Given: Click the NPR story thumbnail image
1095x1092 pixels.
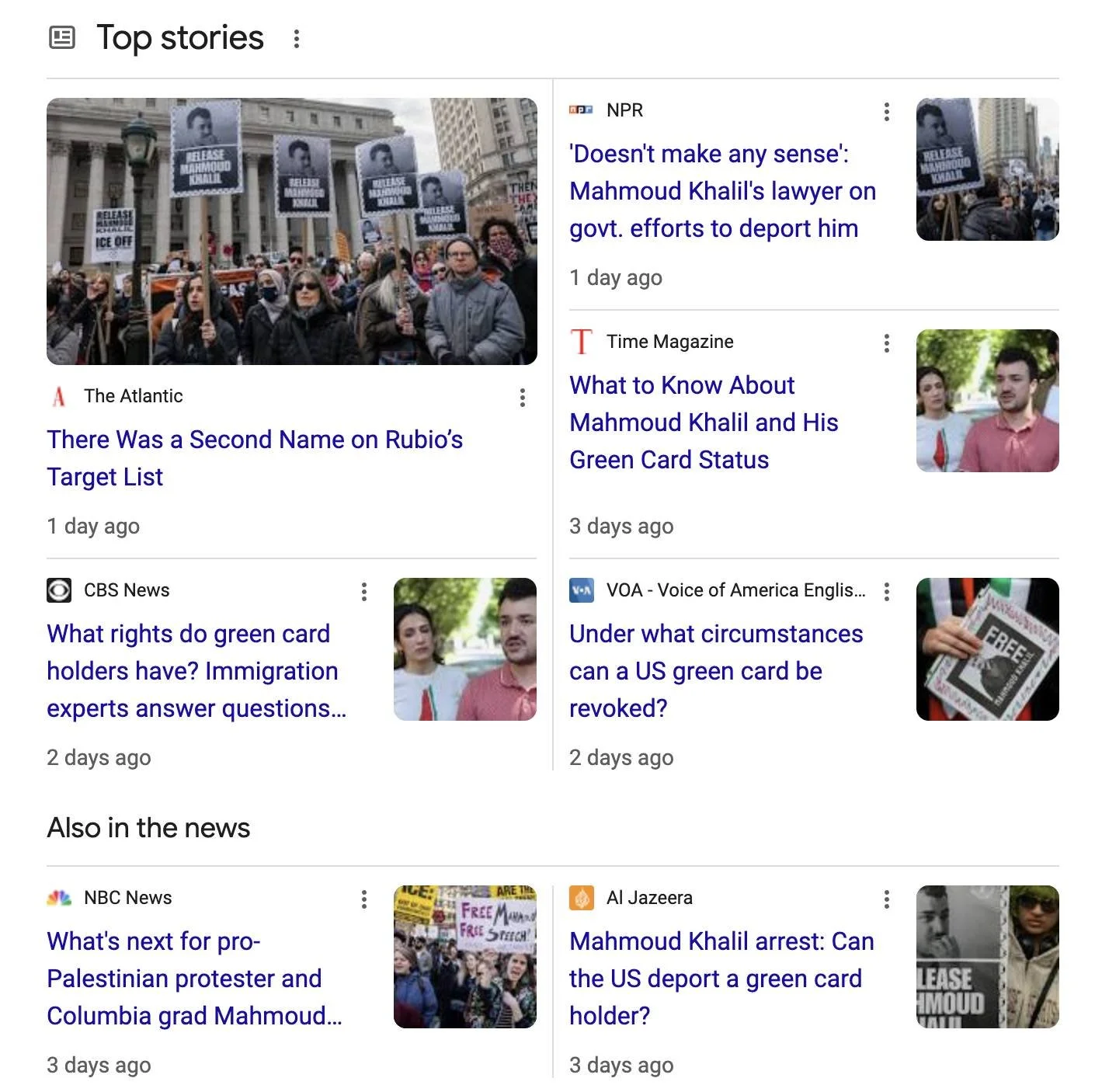Looking at the screenshot, I should click(x=988, y=169).
